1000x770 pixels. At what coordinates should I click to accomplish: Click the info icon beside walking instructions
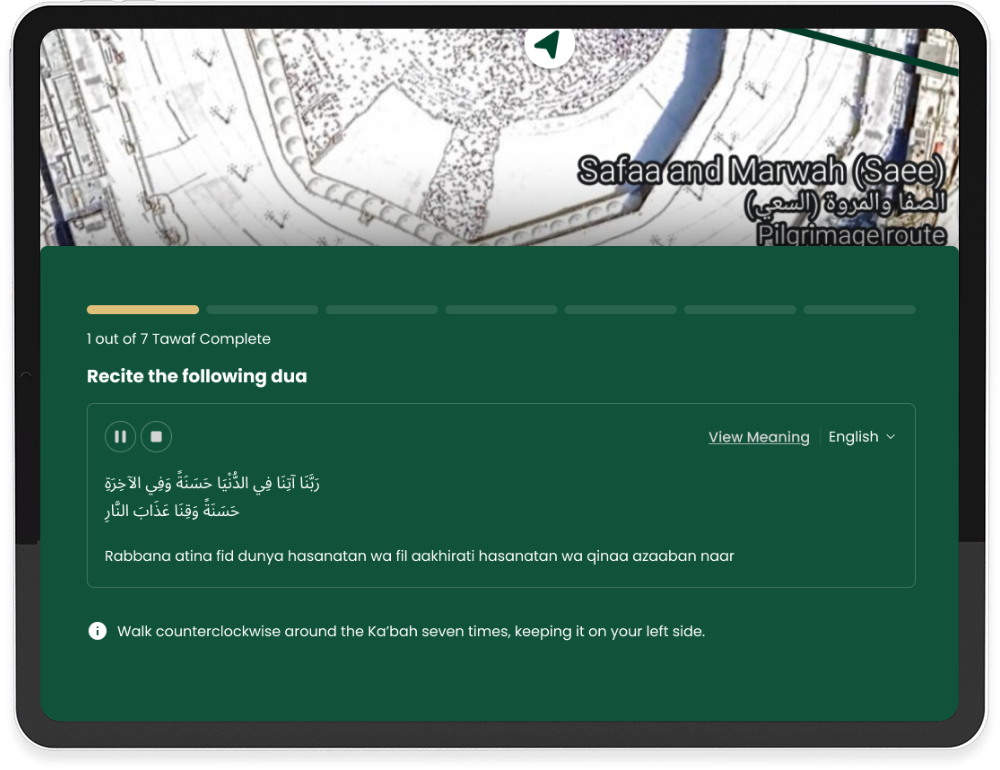pyautogui.click(x=97, y=631)
